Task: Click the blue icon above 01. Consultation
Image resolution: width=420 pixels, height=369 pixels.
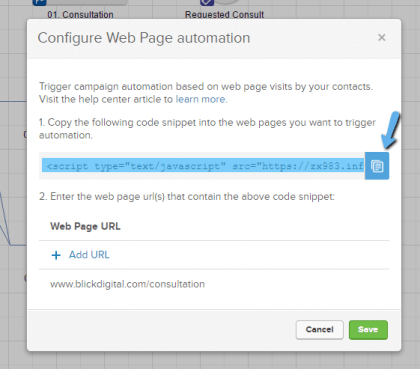Action: (39, 3)
